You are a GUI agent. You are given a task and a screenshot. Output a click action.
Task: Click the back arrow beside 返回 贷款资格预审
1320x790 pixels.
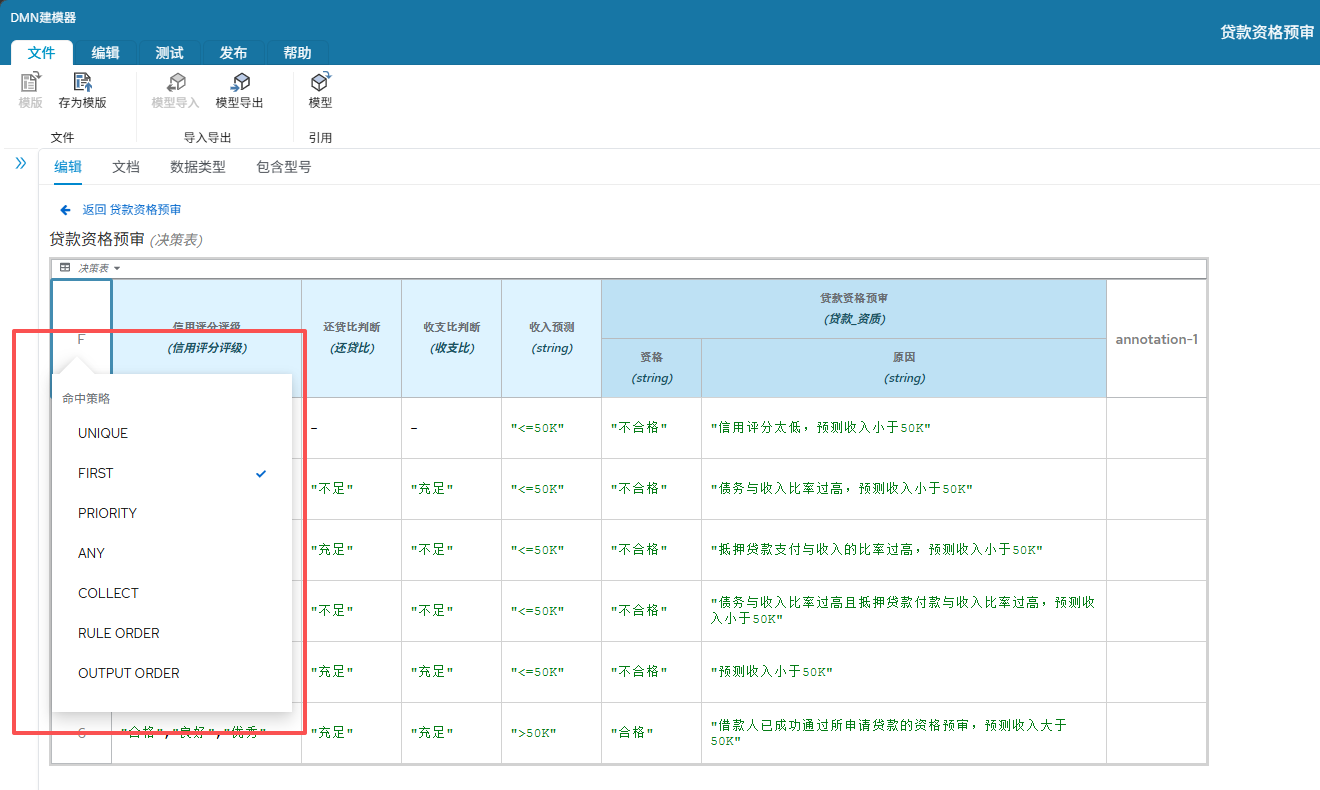pos(65,210)
